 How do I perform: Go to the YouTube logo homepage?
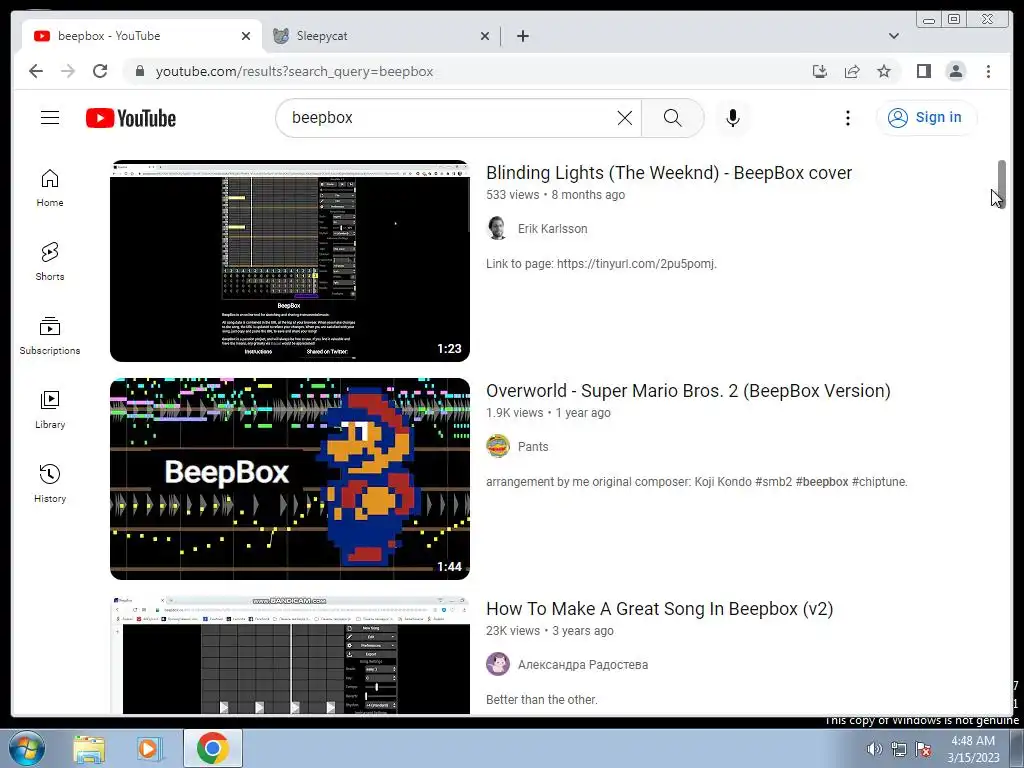click(131, 118)
